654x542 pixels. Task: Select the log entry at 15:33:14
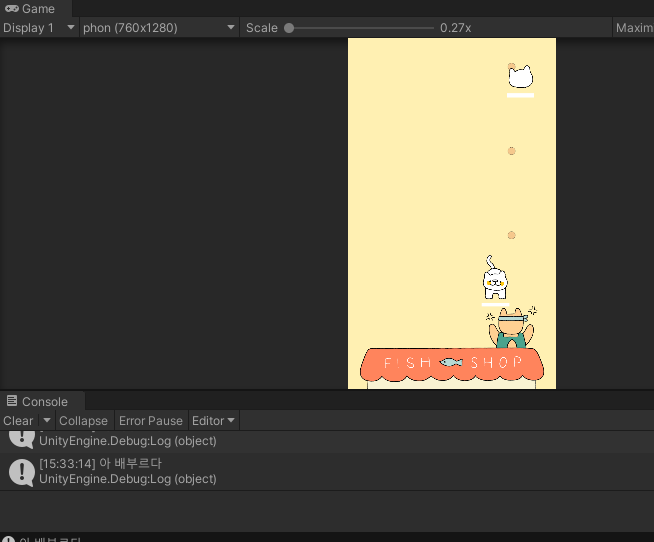327,471
